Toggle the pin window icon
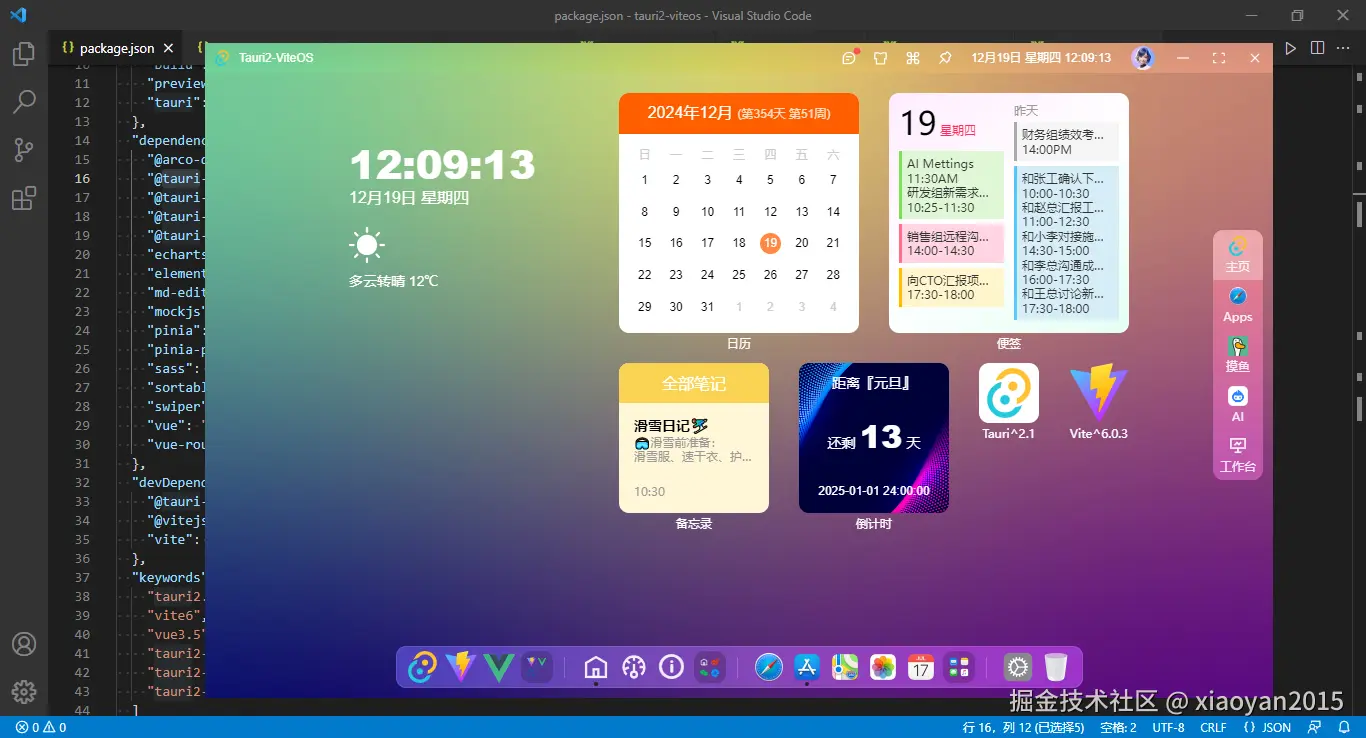The image size is (1366, 738). pos(945,58)
